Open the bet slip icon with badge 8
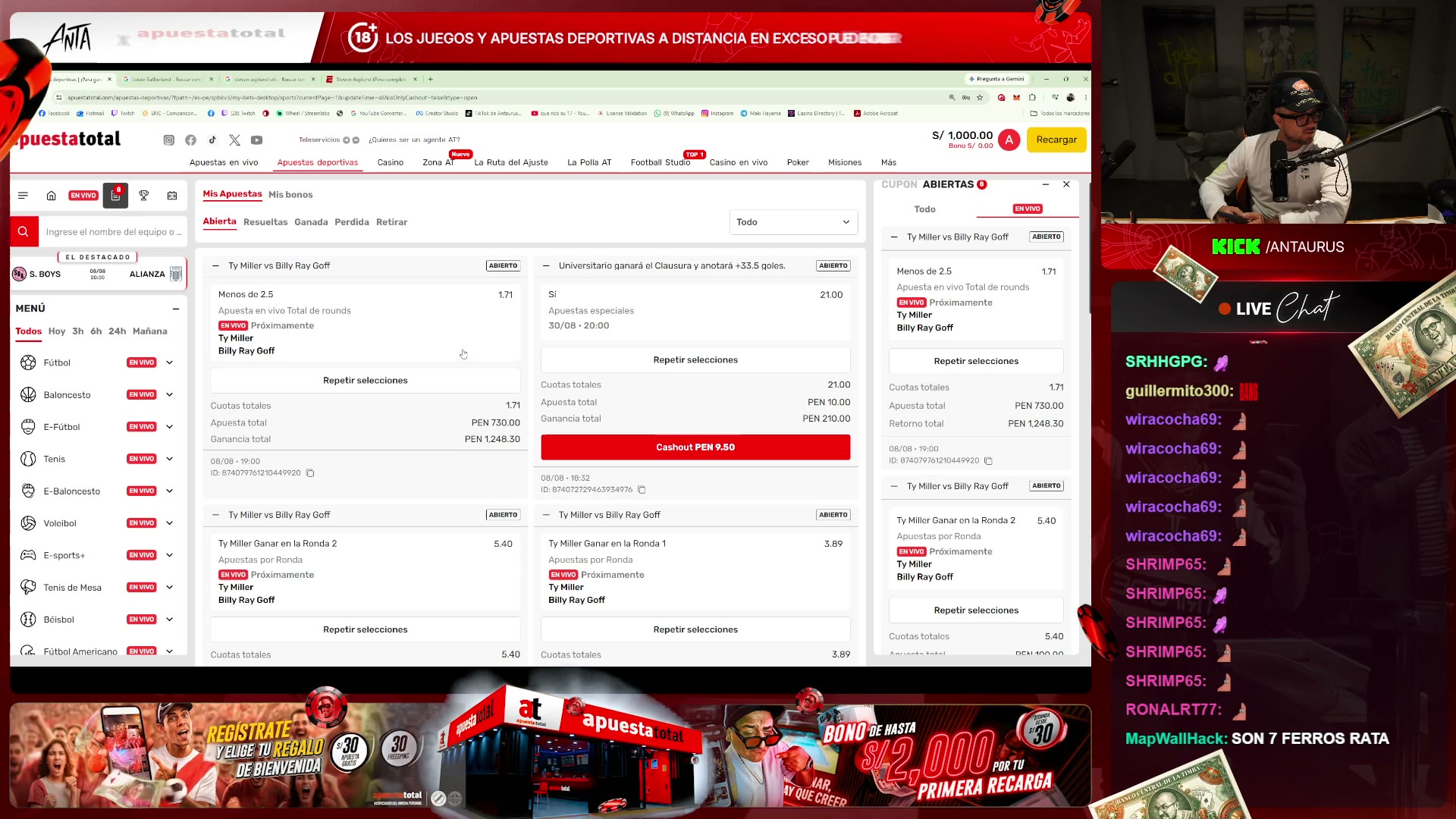 pos(115,196)
